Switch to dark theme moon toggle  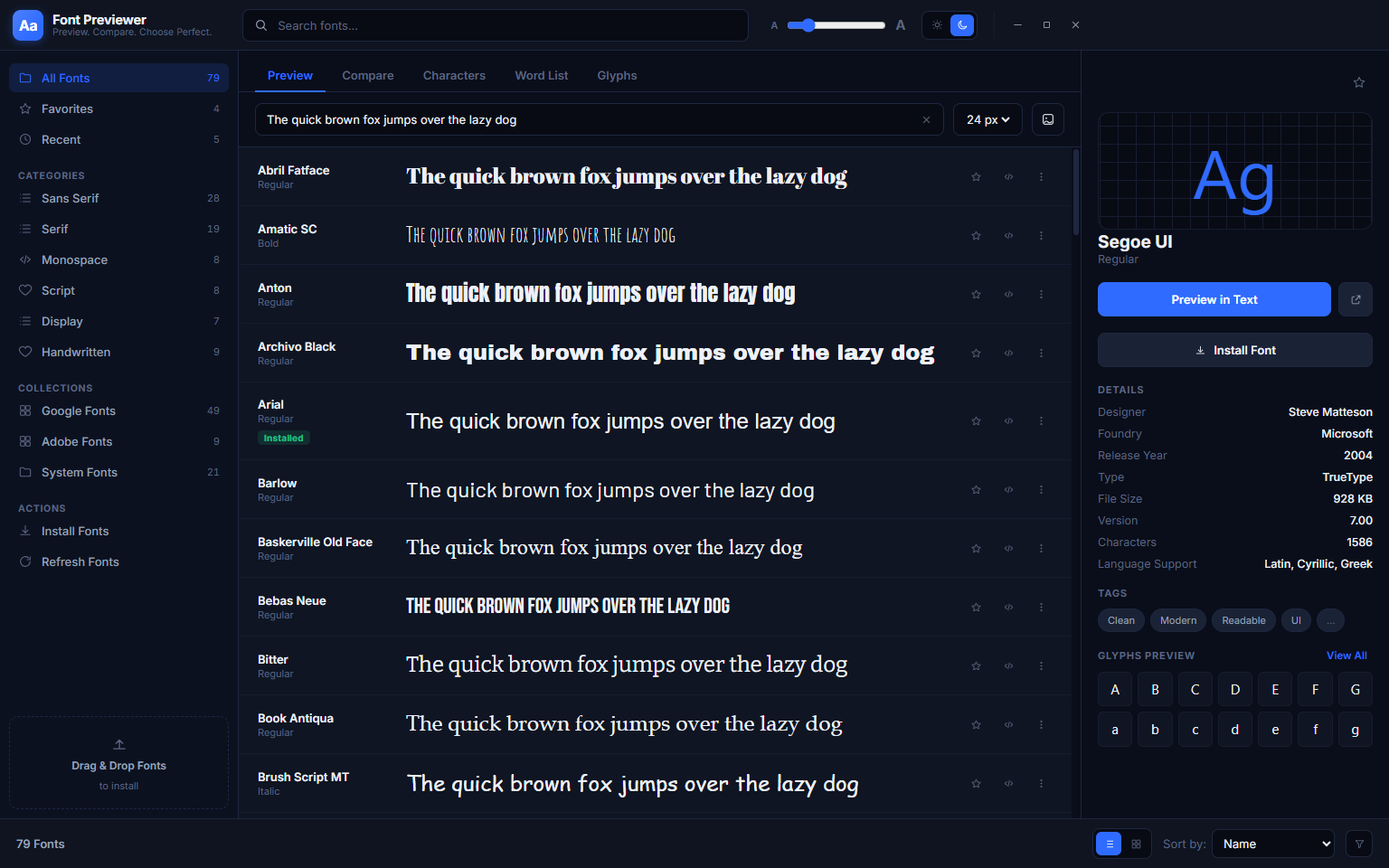[962, 25]
